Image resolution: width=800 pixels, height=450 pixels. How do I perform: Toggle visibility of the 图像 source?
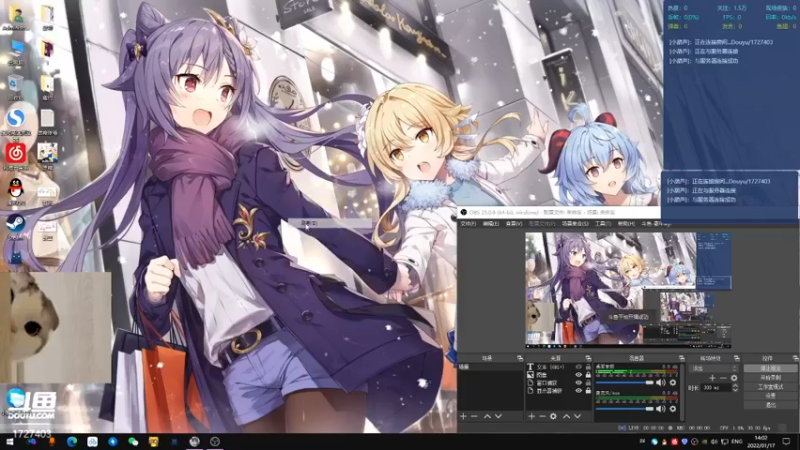pos(579,374)
